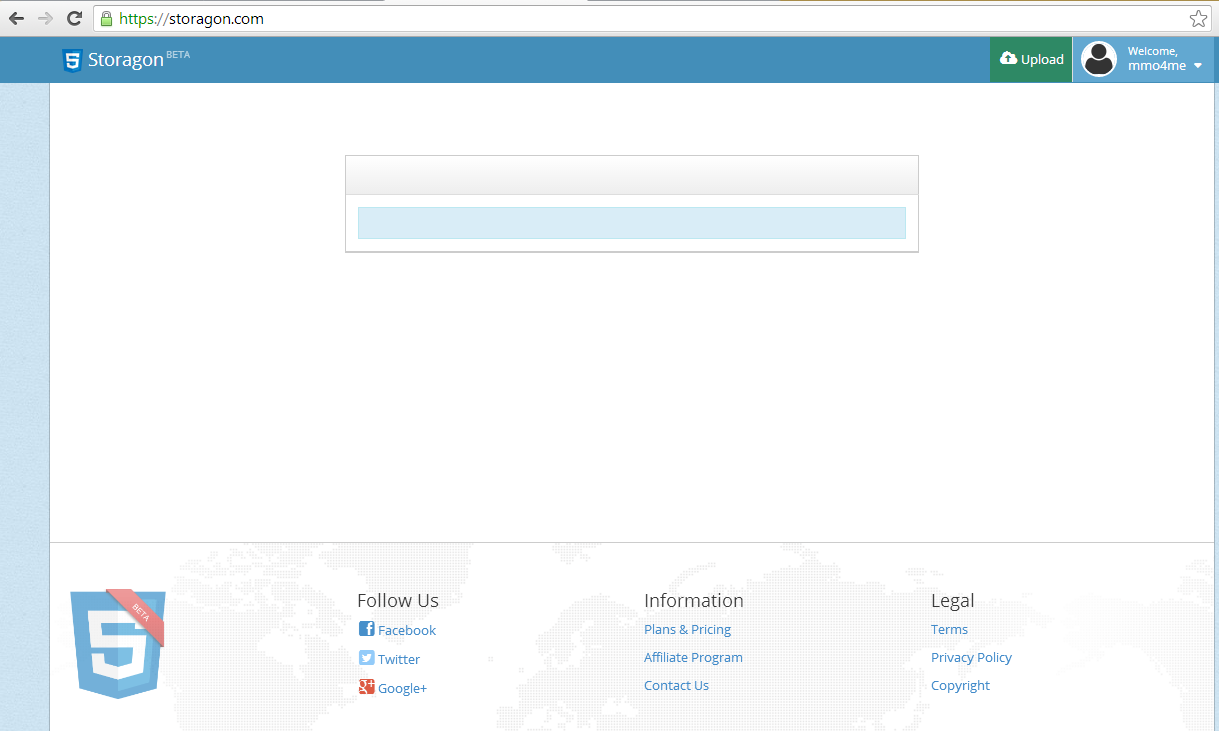Click the Twitter bird icon

367,658
